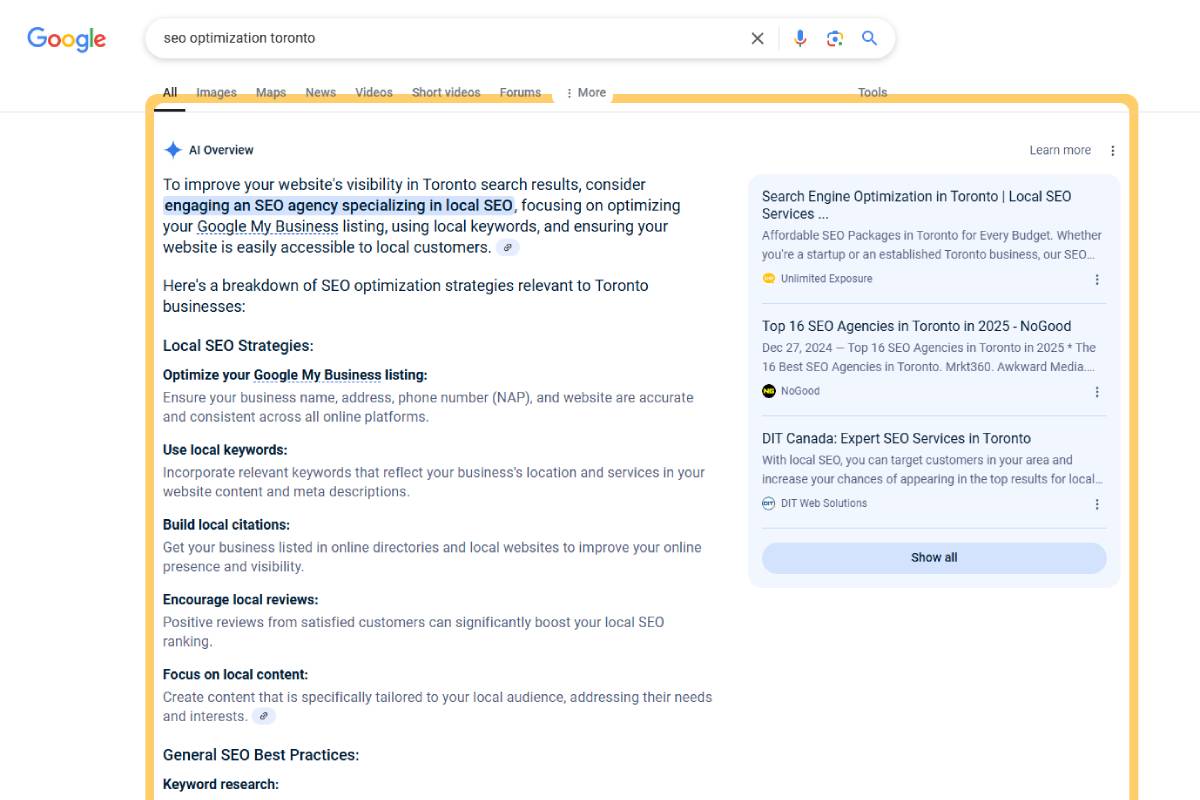Open Google Lens image search
Image resolution: width=1200 pixels, height=800 pixels.
pos(835,38)
